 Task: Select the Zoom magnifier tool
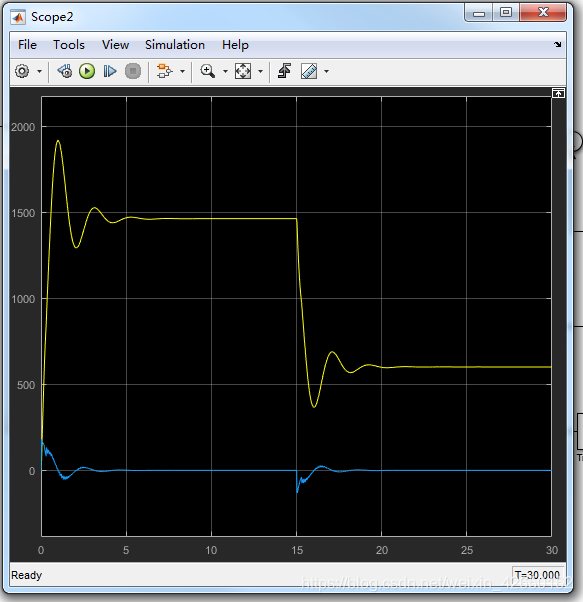coord(208,71)
